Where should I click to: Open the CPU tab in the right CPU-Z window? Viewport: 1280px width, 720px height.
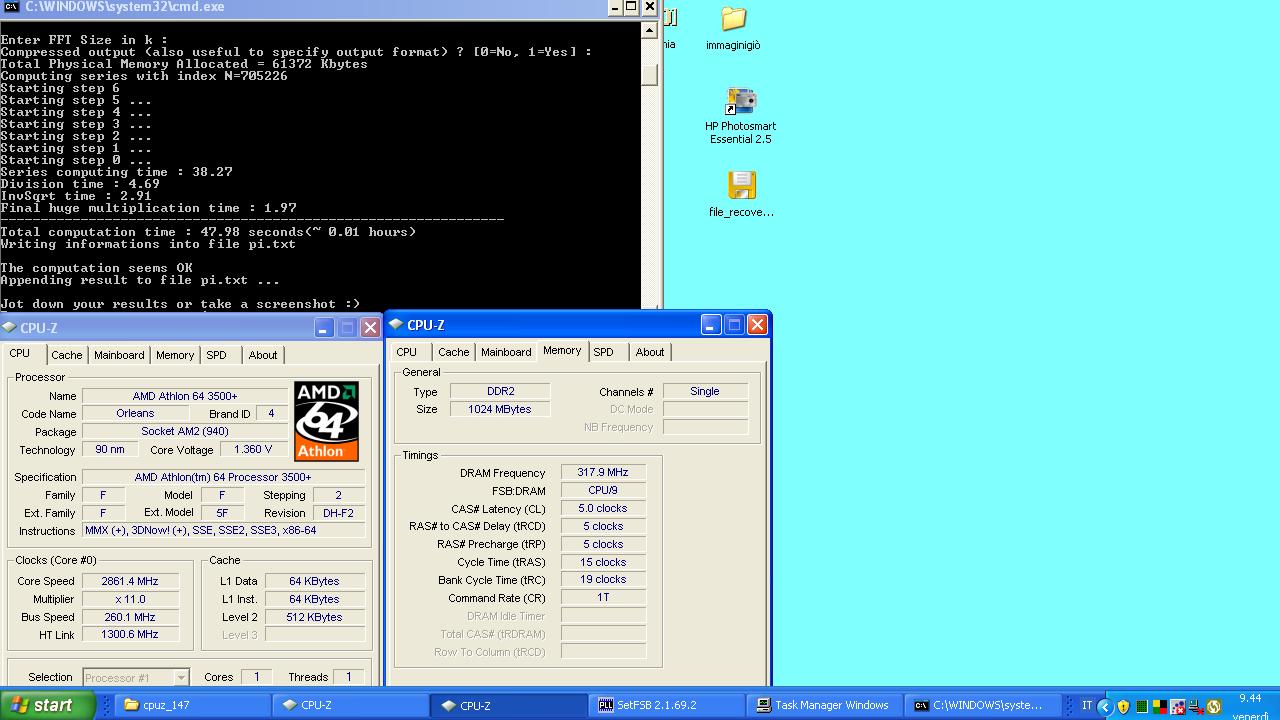tap(407, 352)
